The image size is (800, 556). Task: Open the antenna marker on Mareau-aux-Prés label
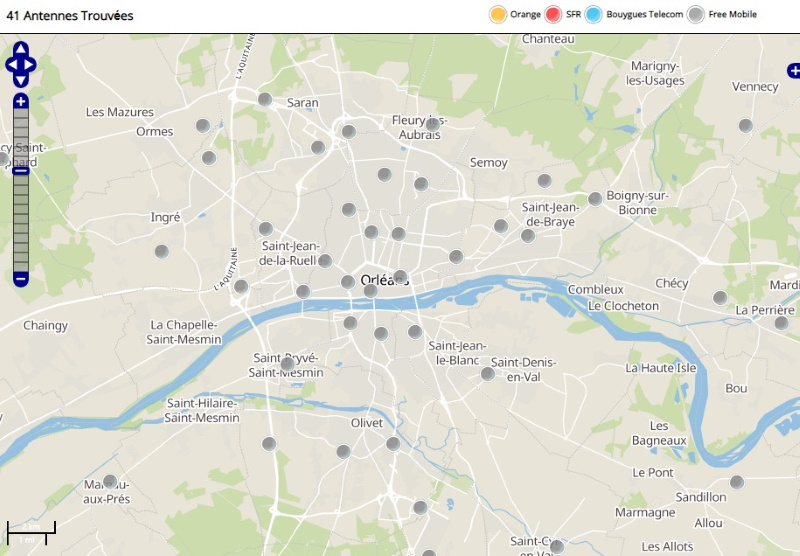point(110,482)
